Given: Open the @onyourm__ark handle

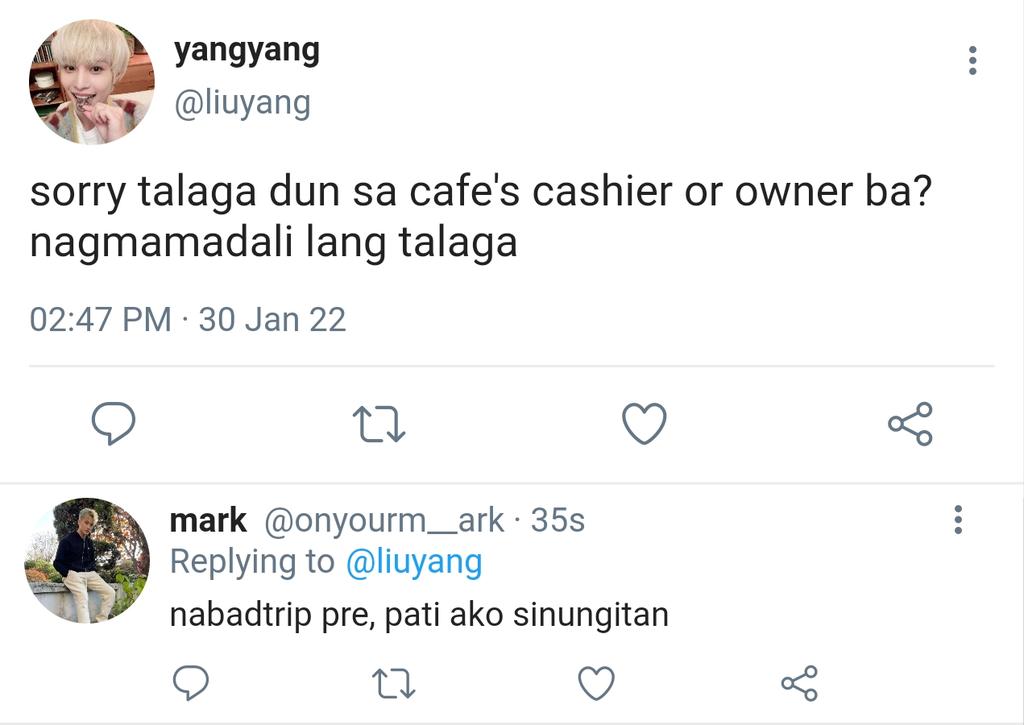Looking at the screenshot, I should 384,521.
